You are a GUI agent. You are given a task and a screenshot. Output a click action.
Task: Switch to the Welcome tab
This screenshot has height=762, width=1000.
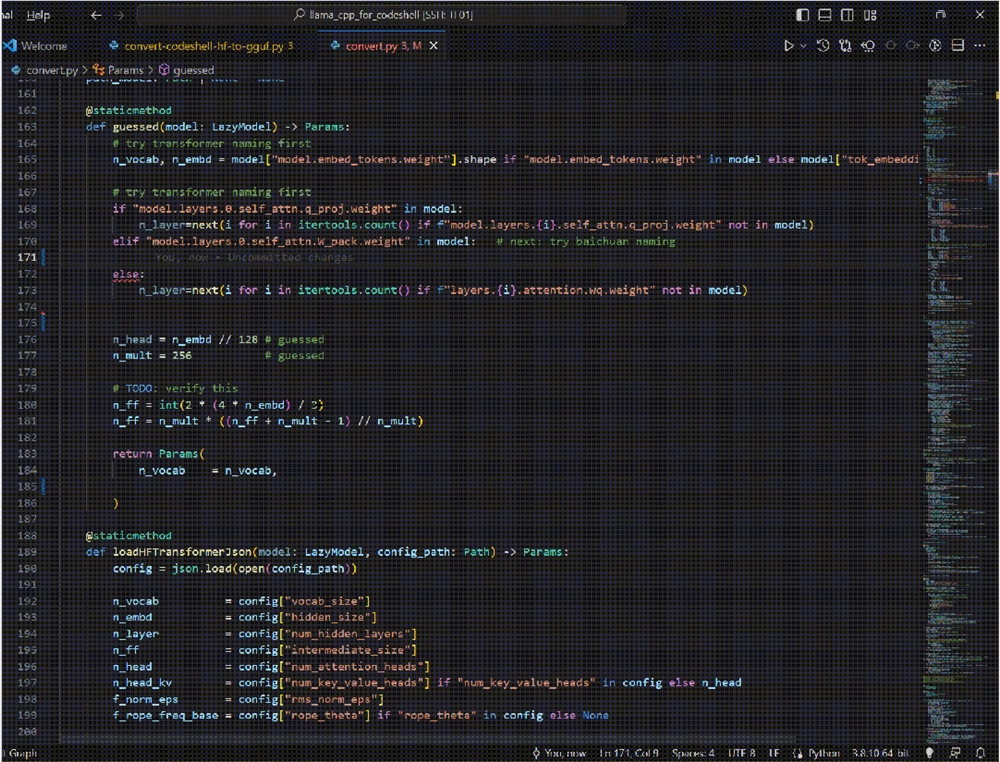click(36, 46)
